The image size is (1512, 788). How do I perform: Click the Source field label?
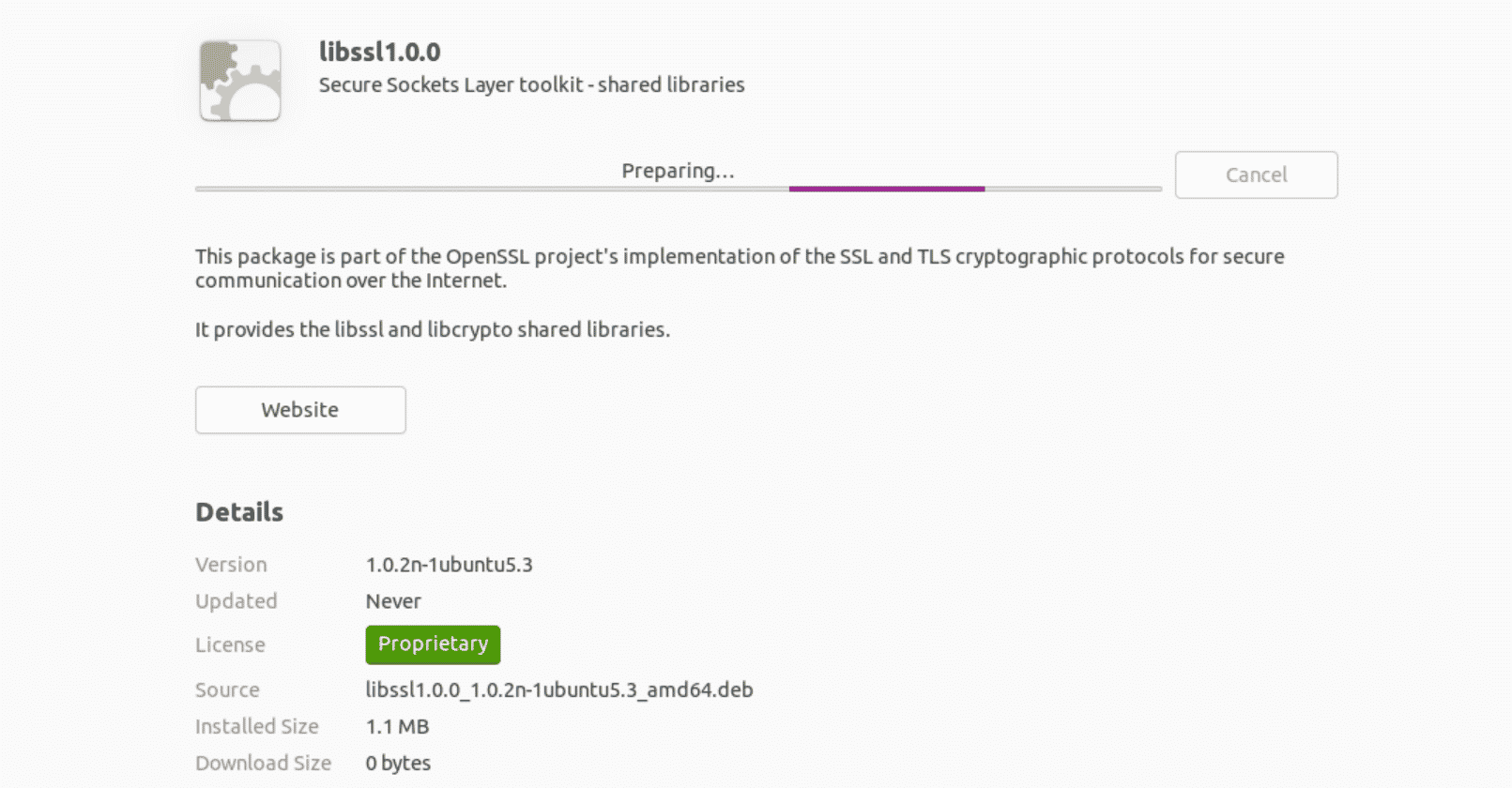click(x=227, y=689)
